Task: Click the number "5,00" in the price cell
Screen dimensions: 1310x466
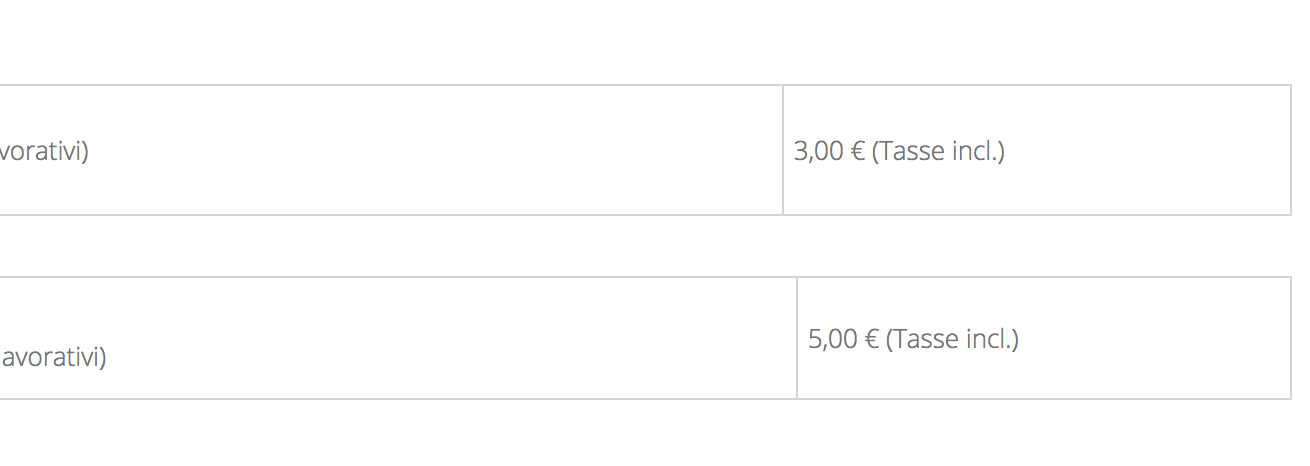Action: point(832,339)
